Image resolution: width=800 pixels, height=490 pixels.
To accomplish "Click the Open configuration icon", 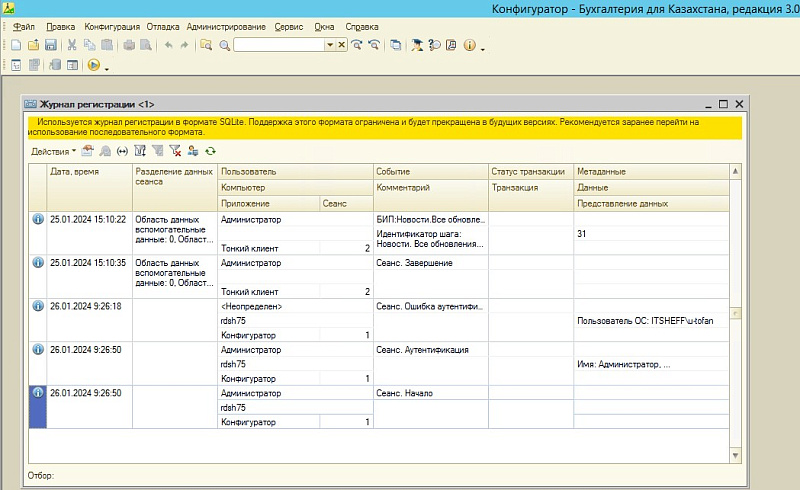I will [15, 66].
